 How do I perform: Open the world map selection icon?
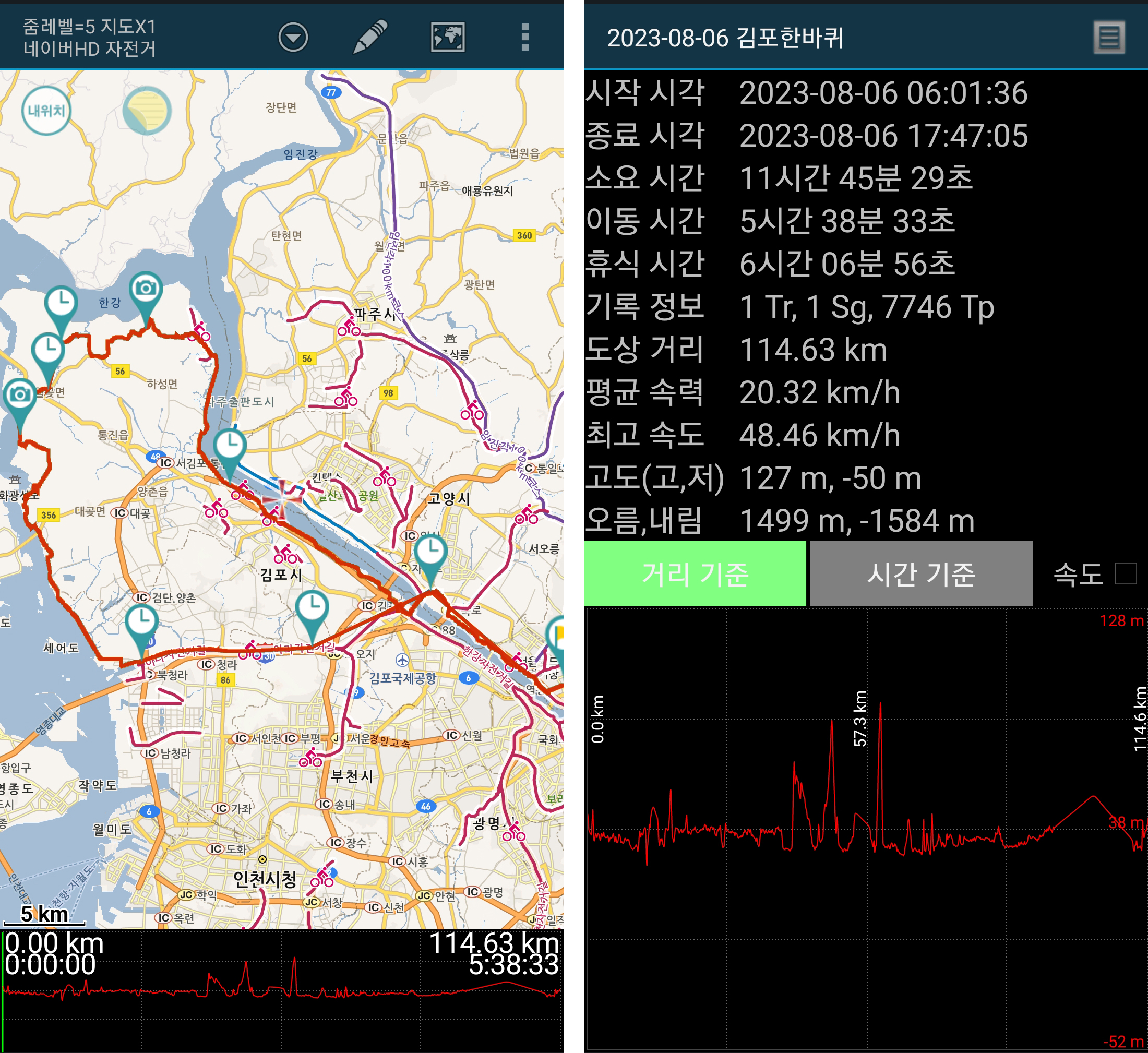click(x=448, y=38)
